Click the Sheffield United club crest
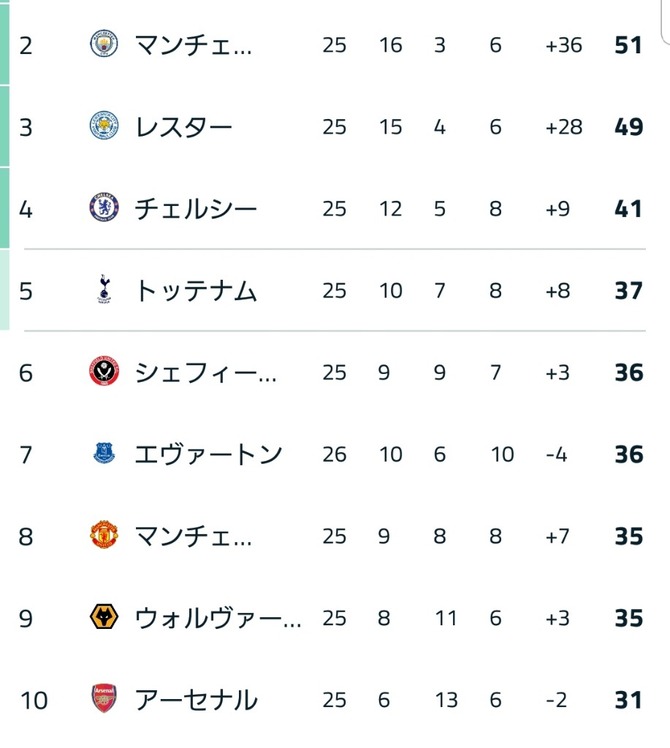The image size is (670, 748). [x=104, y=371]
